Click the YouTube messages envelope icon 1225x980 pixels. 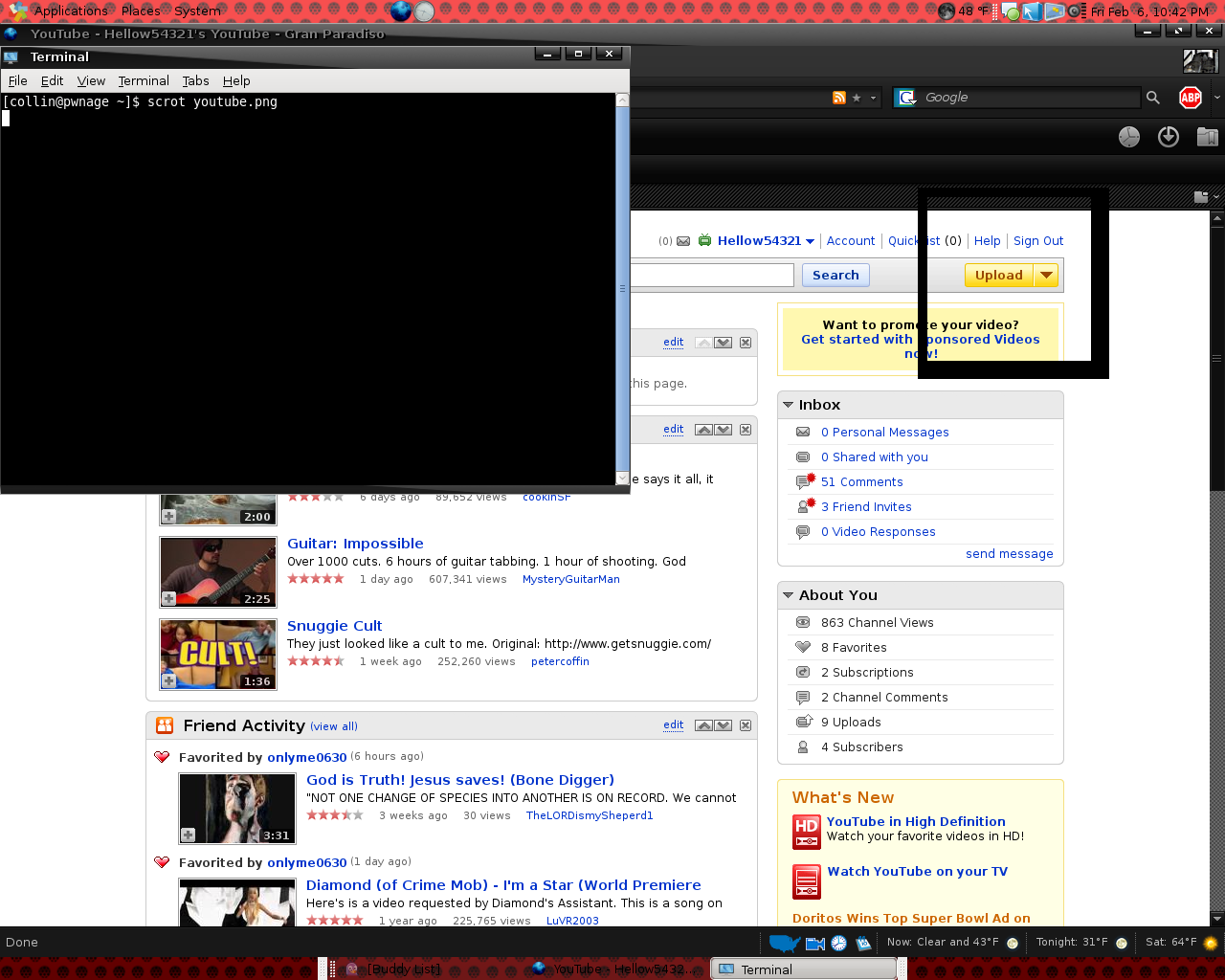683,241
